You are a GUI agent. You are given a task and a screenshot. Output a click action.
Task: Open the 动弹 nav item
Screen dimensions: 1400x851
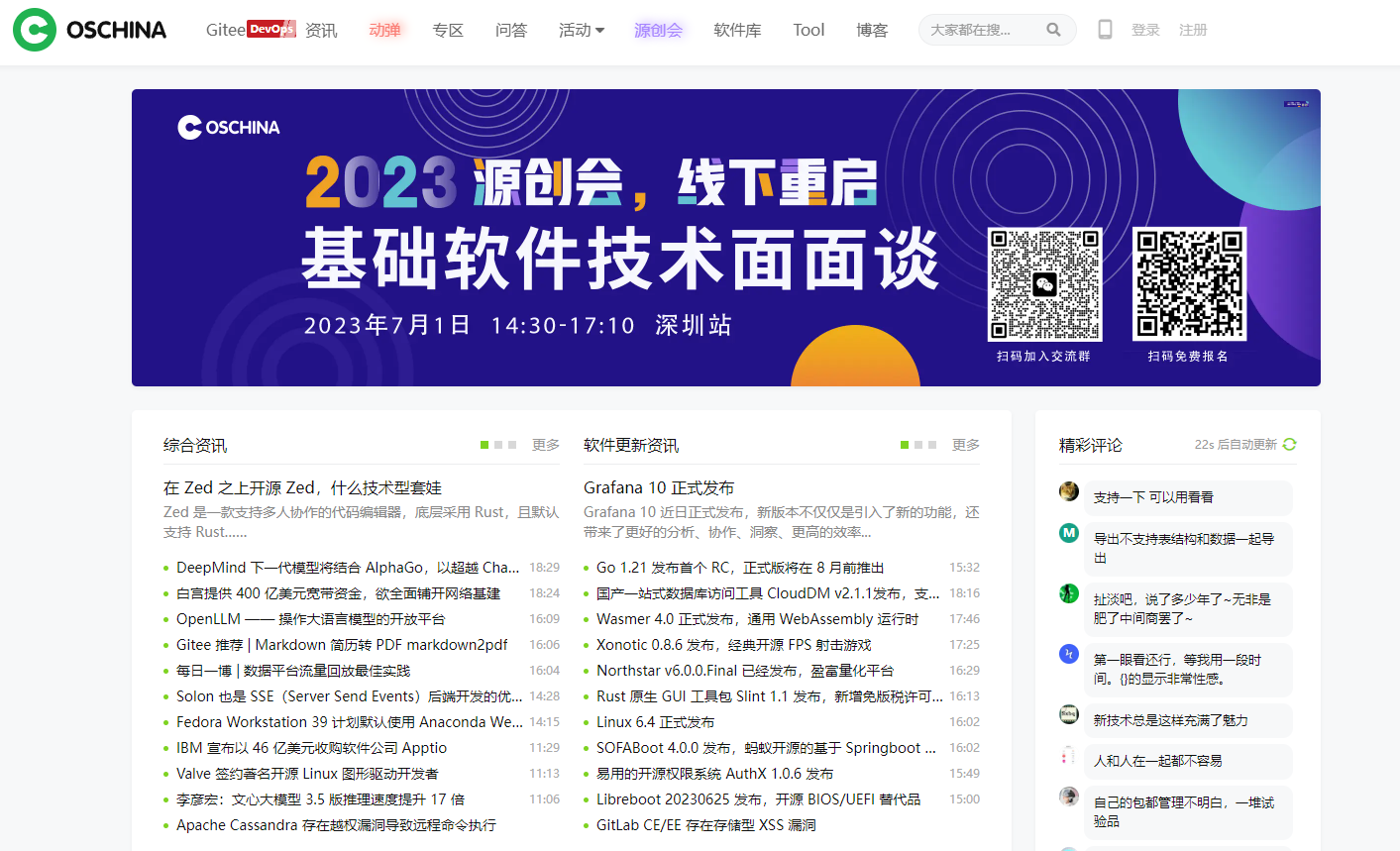384,30
